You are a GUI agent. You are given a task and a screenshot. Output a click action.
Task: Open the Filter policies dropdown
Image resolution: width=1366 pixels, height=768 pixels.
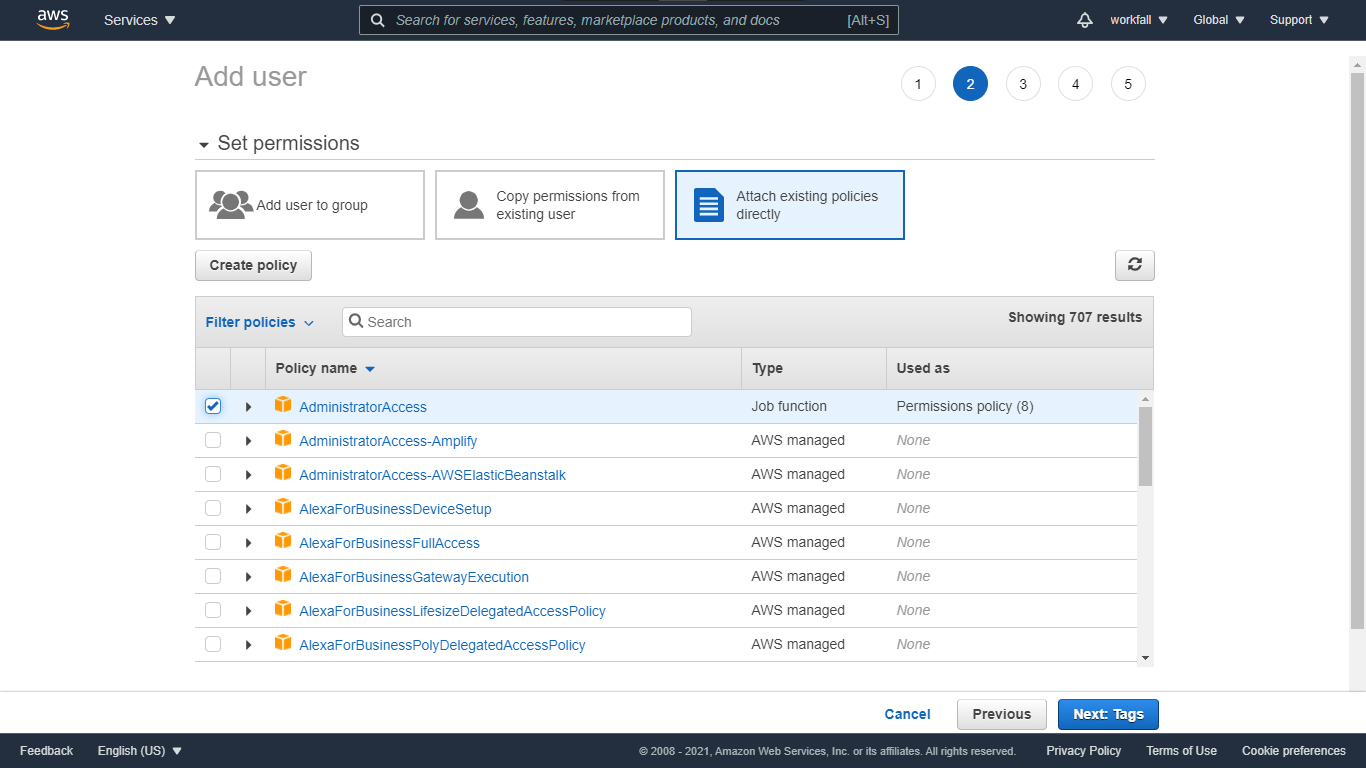[259, 322]
